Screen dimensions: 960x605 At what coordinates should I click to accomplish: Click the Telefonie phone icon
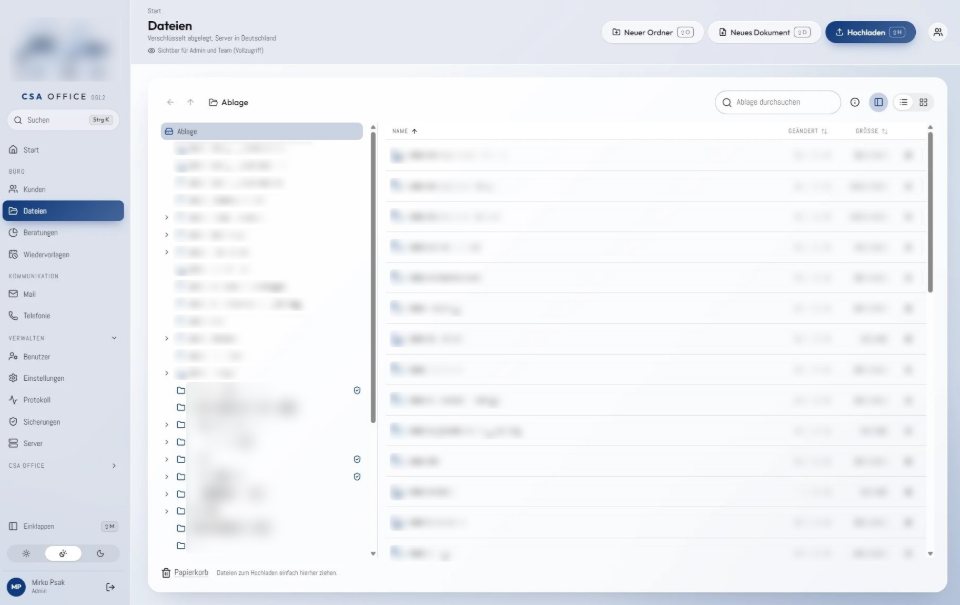click(13, 315)
